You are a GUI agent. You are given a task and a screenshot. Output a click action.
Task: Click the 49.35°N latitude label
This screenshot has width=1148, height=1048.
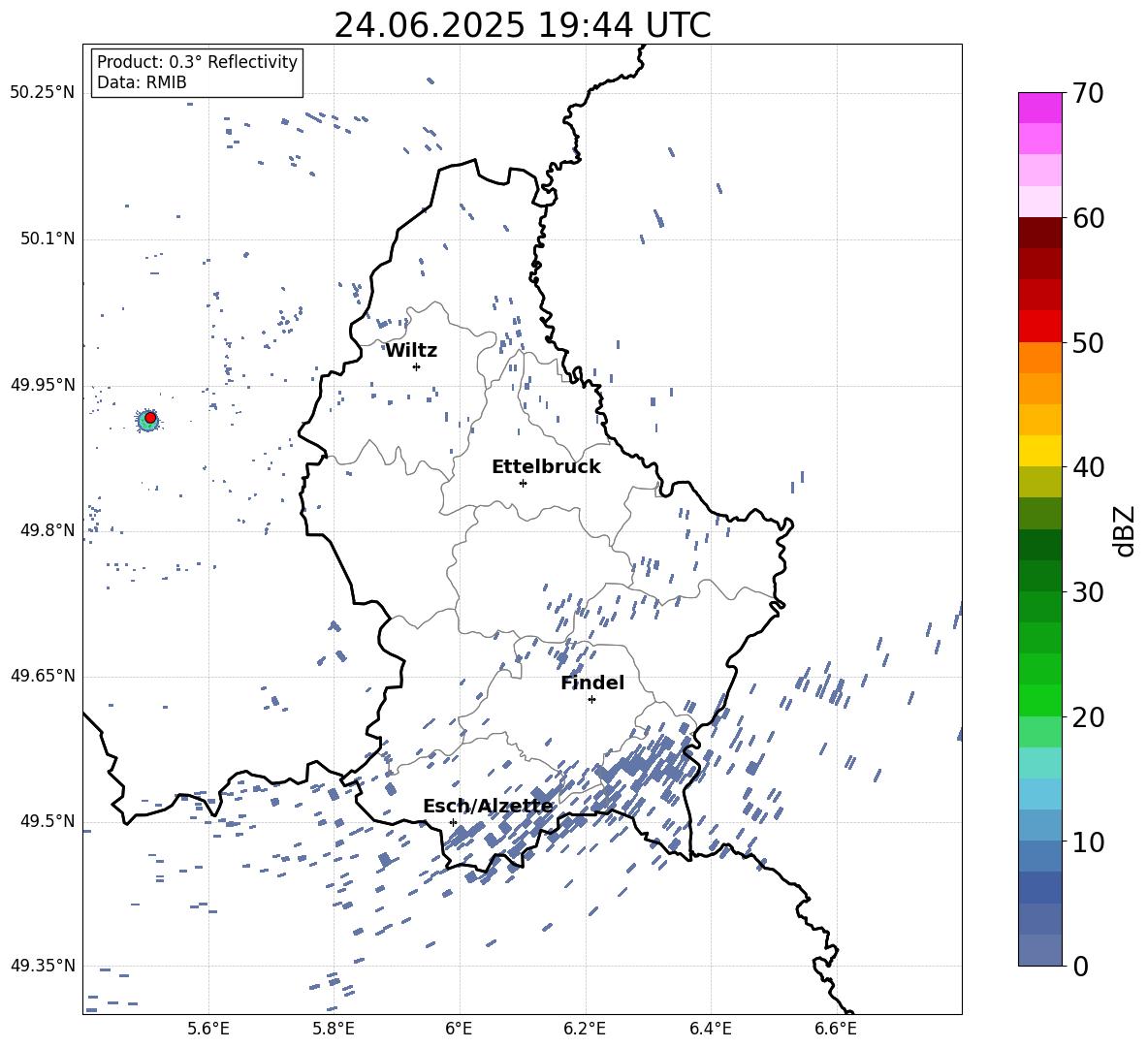tap(43, 966)
